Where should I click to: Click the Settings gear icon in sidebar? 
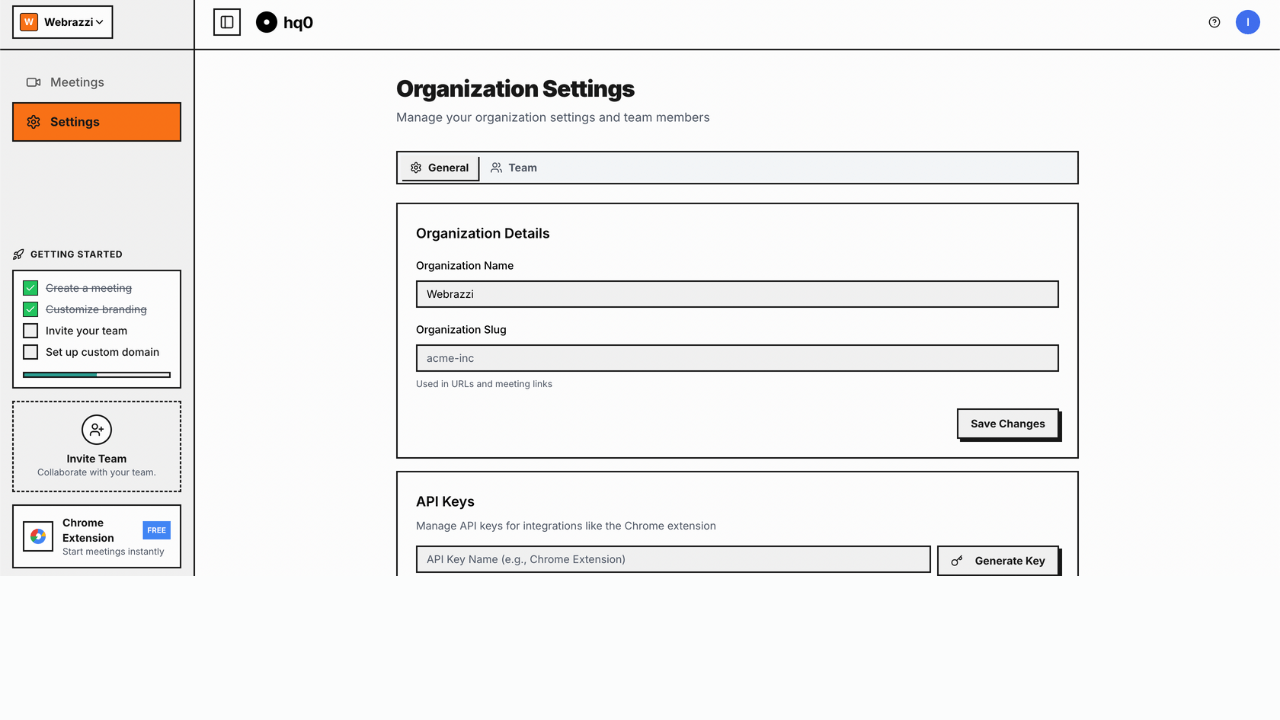click(x=34, y=121)
